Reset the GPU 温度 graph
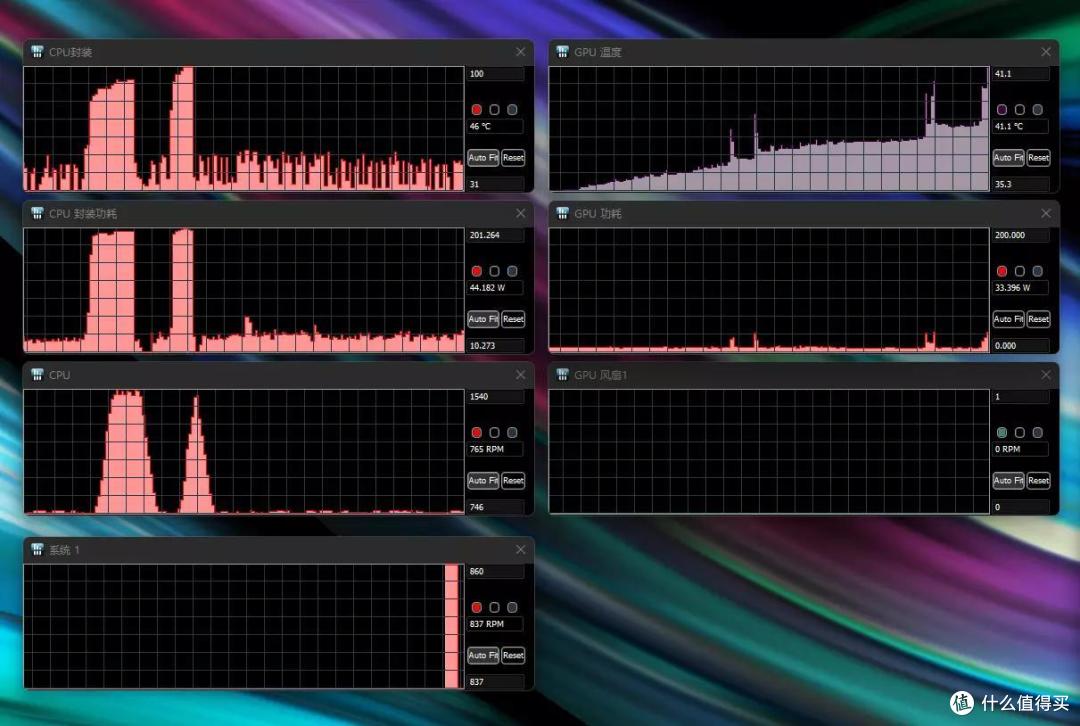The width and height of the screenshot is (1080, 726). coord(1039,158)
